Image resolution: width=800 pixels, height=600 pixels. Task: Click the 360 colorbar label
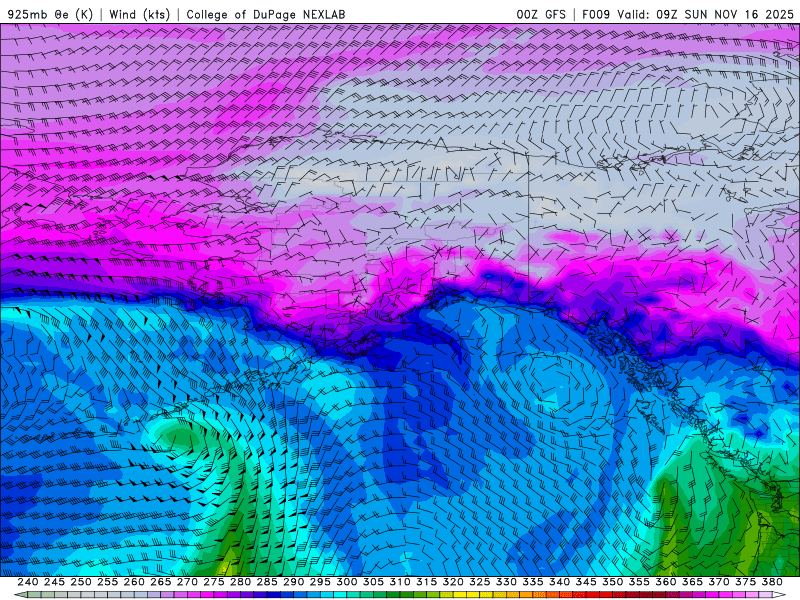[x=666, y=582]
